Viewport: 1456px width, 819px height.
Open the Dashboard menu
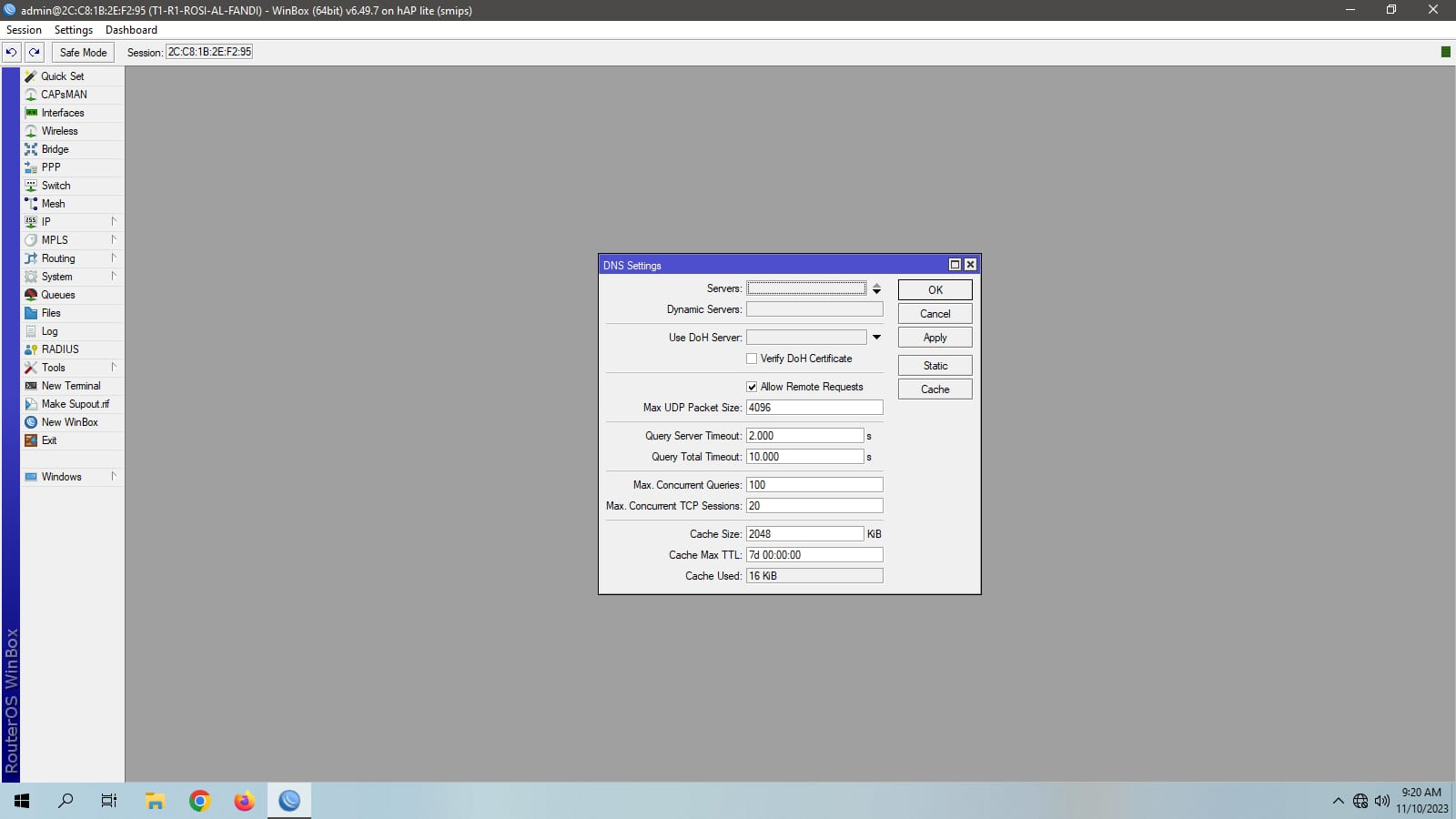tap(131, 30)
